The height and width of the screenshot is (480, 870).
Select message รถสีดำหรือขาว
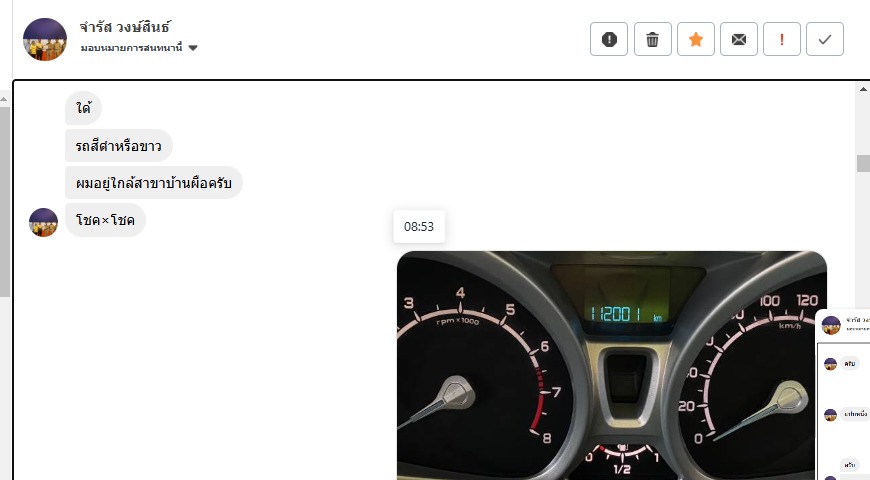pos(119,146)
